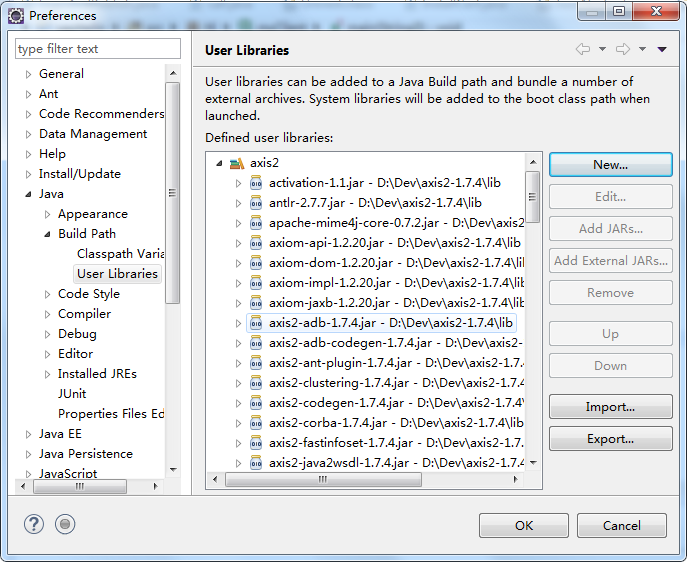
Task: Click the library list horizontal scrollbar thumb
Action: pos(323,479)
